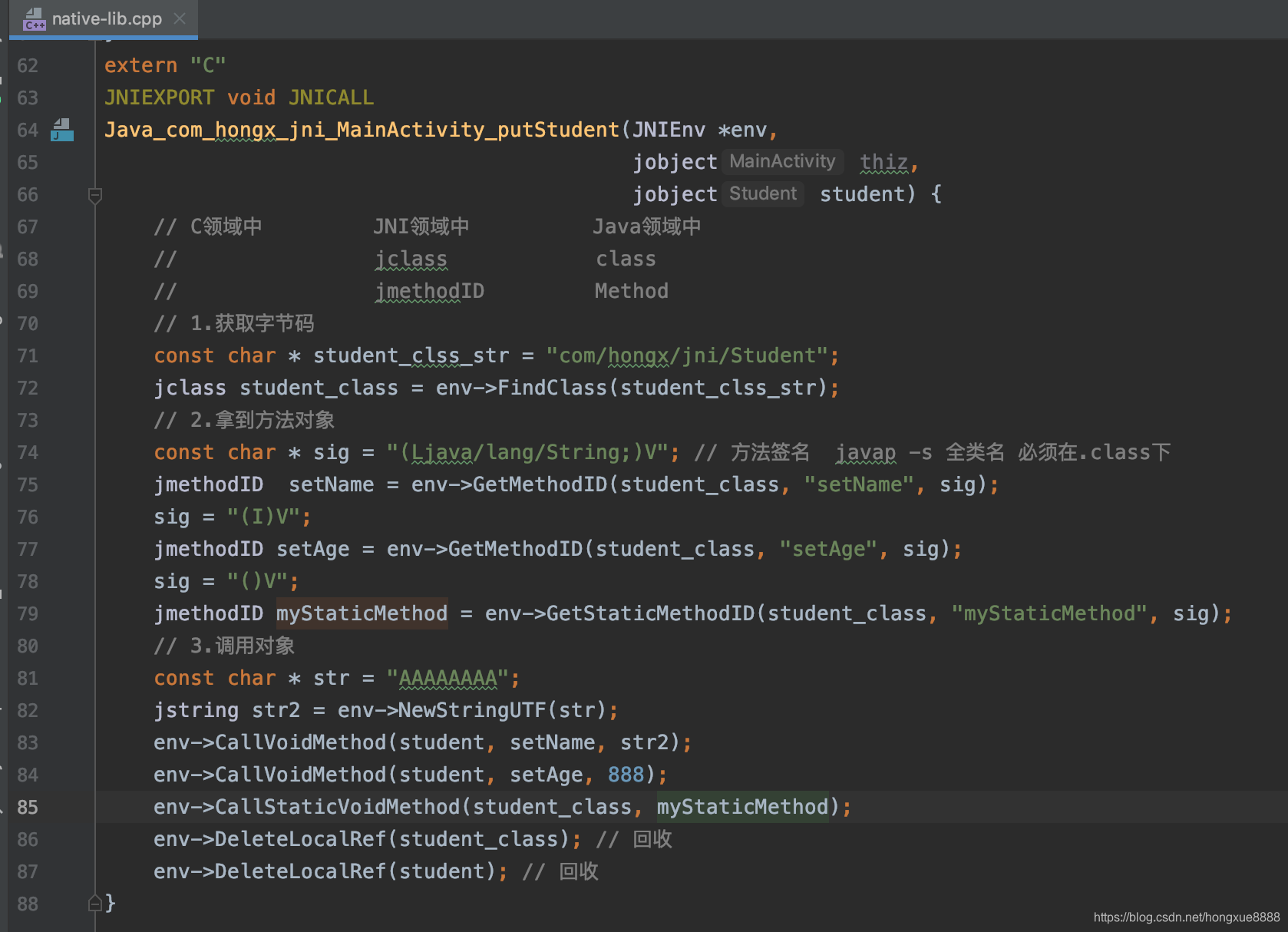The width and height of the screenshot is (1288, 932).
Task: Open the related Java declaration gutter icon on line 64
Action: pyautogui.click(x=62, y=130)
